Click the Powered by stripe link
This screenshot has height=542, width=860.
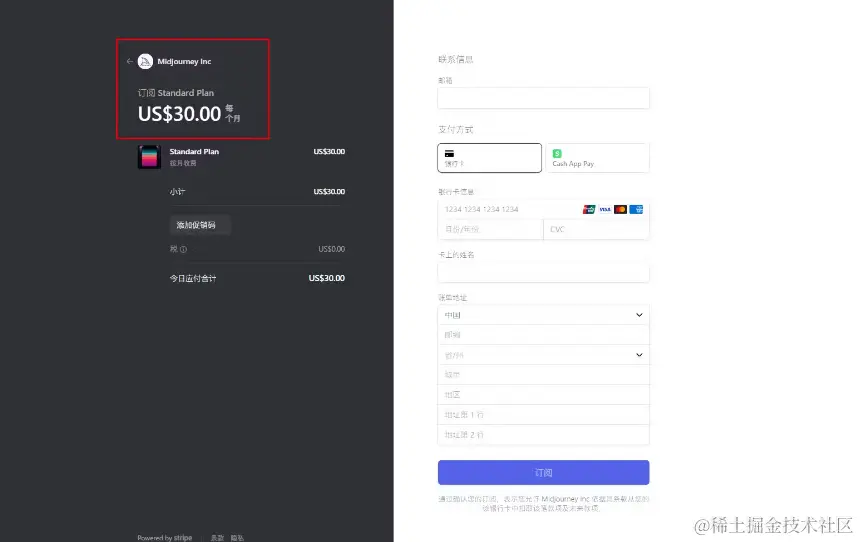[165, 538]
